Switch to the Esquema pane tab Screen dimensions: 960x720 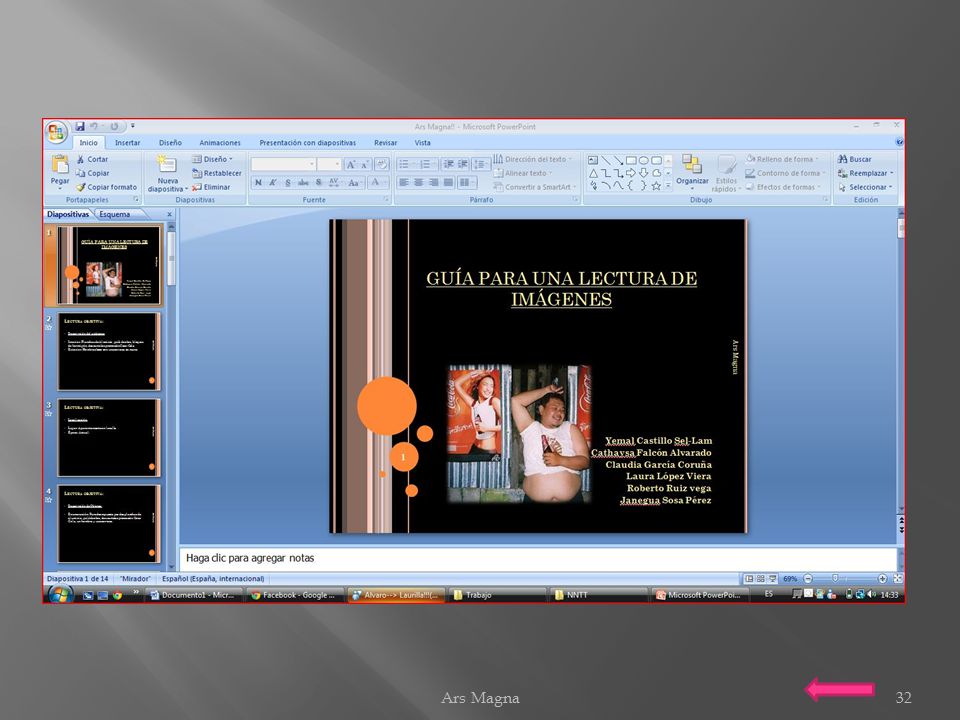114,214
